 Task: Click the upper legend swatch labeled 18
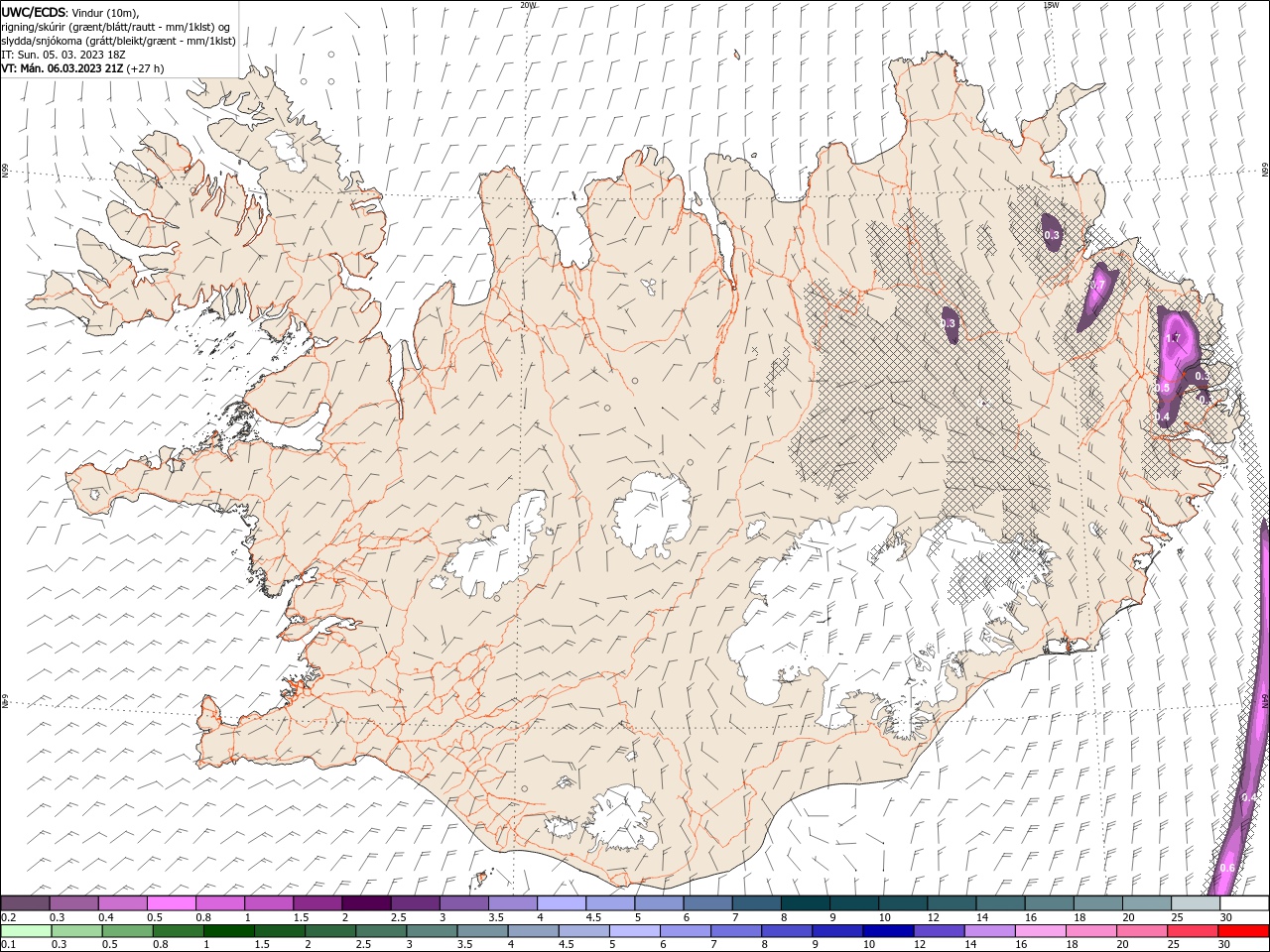(x=1098, y=903)
